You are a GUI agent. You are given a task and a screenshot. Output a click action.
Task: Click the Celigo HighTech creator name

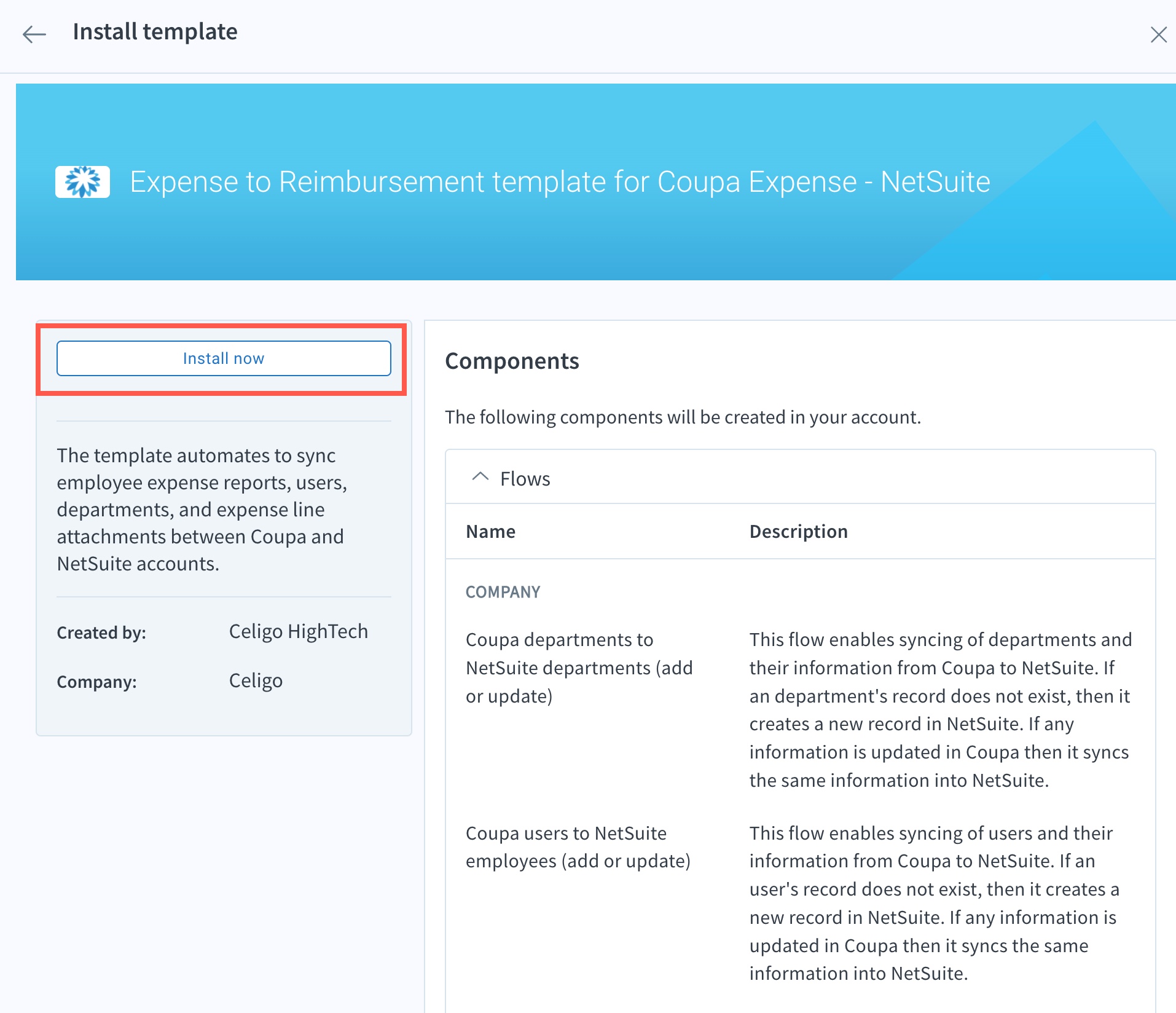coord(298,631)
